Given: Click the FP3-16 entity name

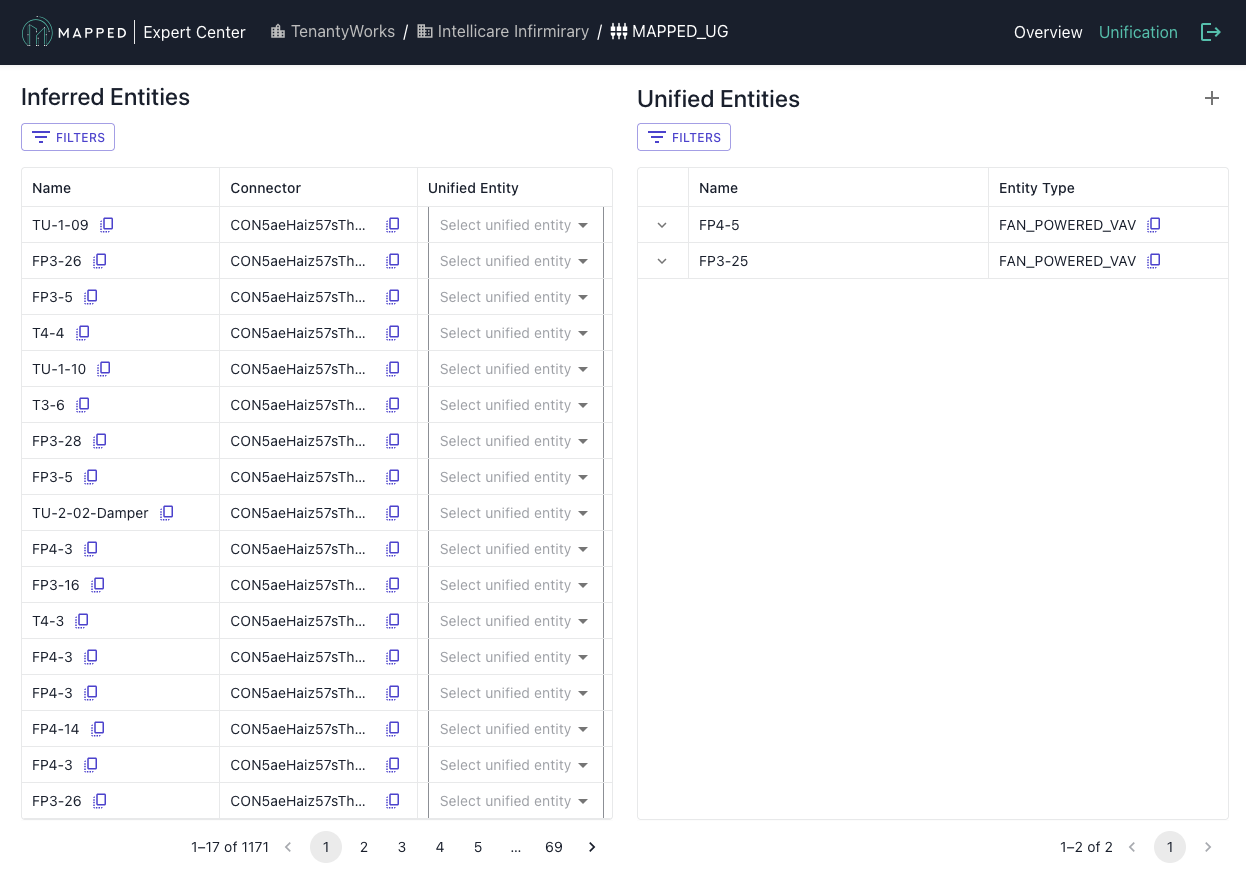Looking at the screenshot, I should tap(56, 585).
